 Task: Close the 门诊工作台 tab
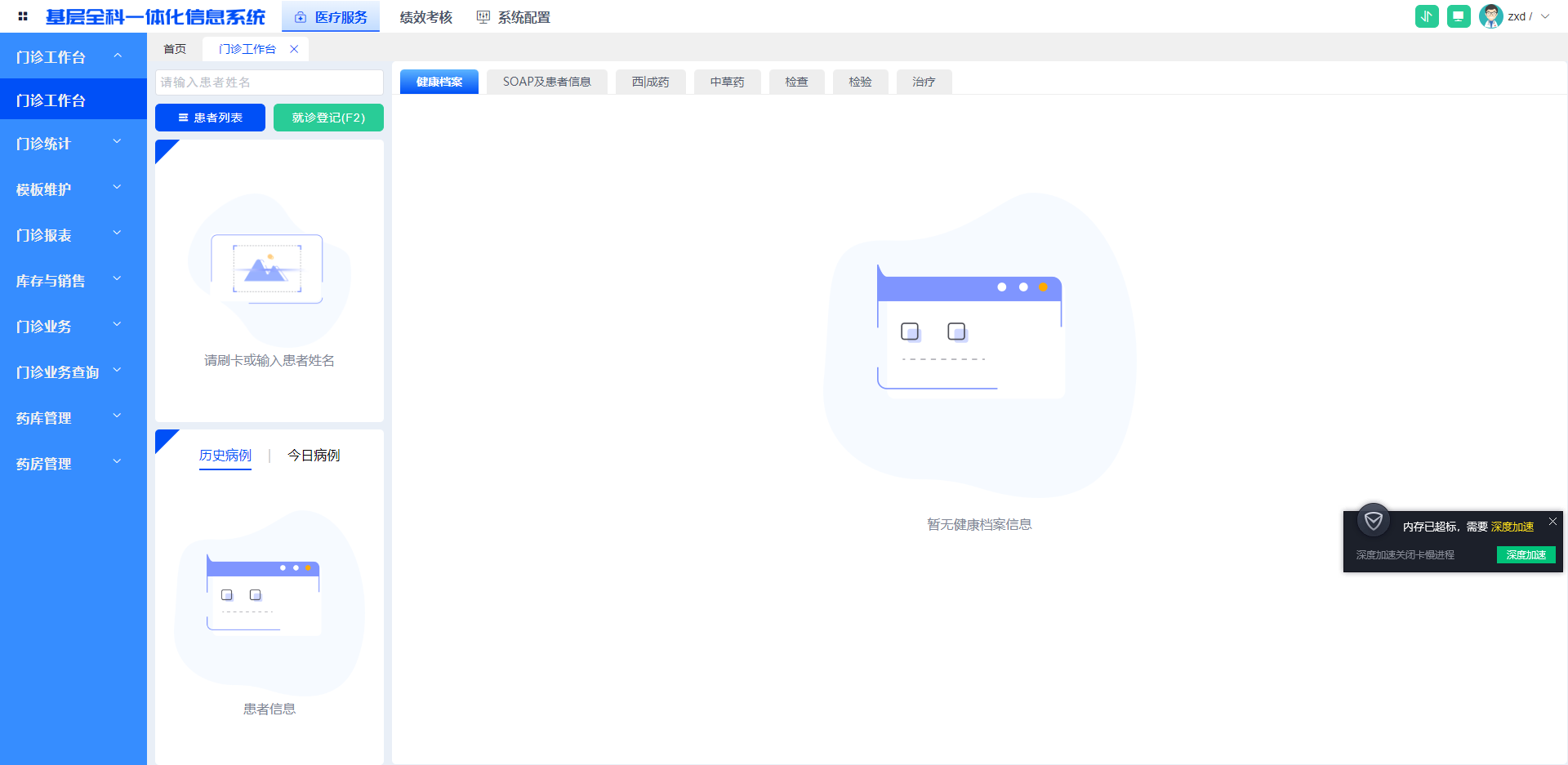[x=294, y=49]
